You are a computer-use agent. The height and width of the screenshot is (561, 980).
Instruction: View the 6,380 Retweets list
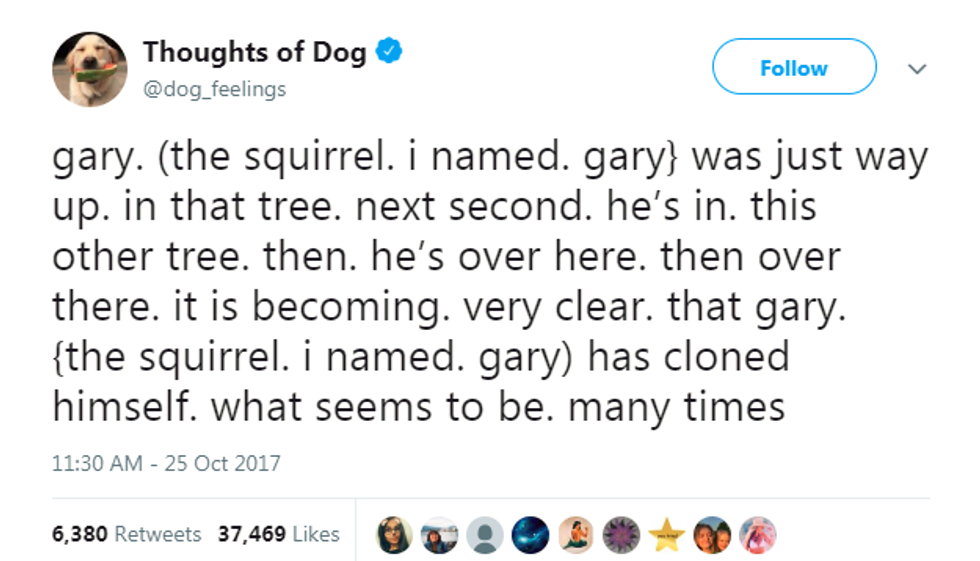pos(127,534)
